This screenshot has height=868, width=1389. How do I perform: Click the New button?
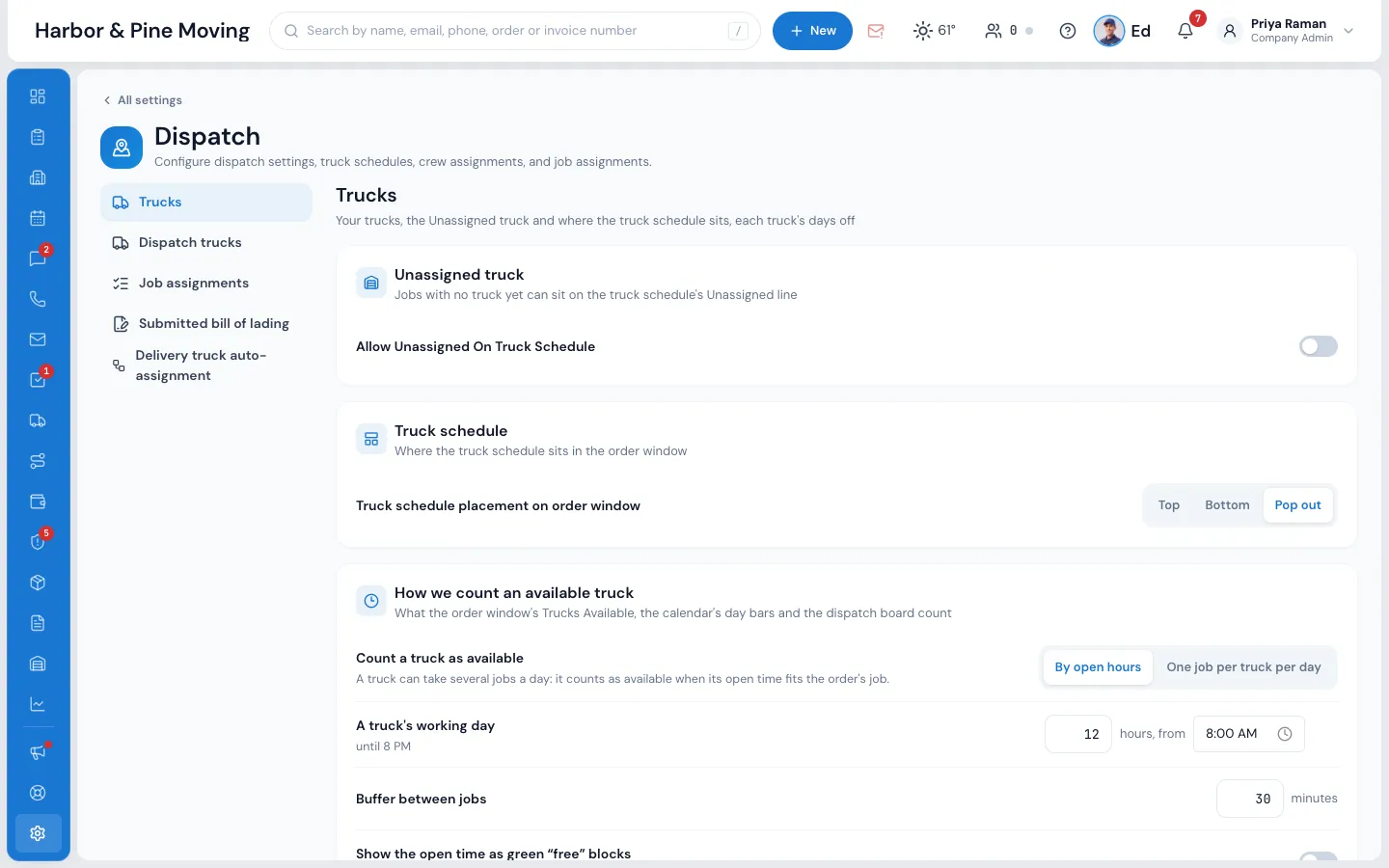point(812,31)
